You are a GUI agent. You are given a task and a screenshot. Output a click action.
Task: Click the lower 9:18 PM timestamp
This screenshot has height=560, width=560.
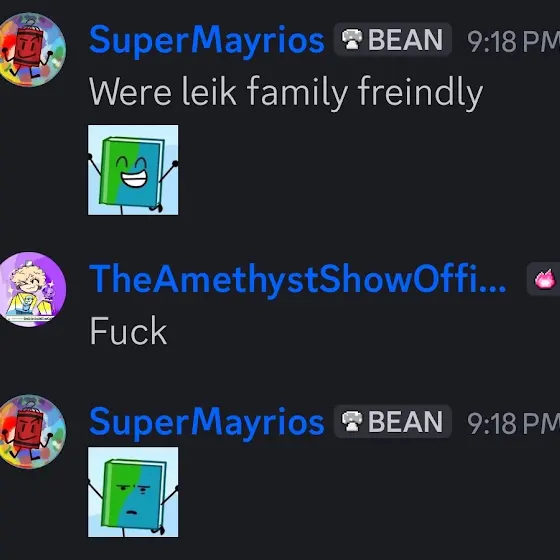pos(513,424)
